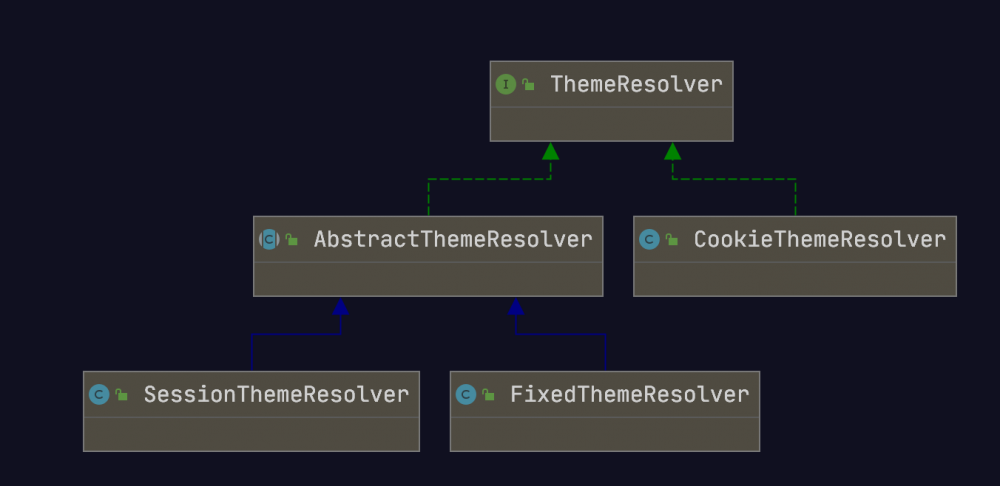
Task: Click the empty members compartment of ThemeResolver
Action: 611,125
